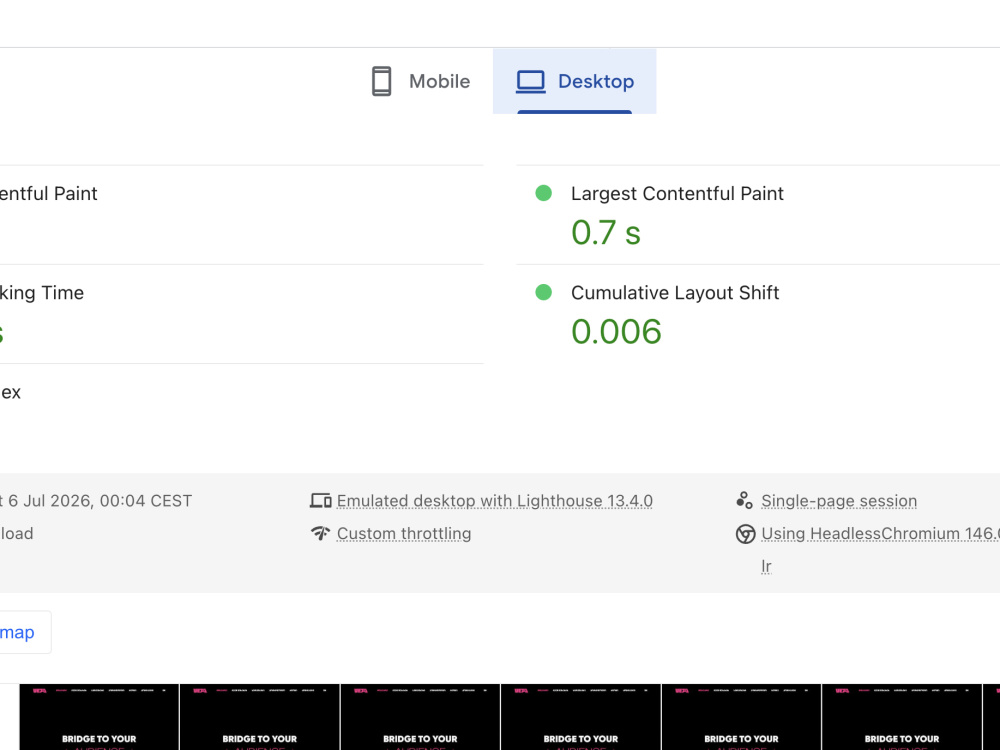Open Single-page session details
This screenshot has width=1000, height=750.
coord(839,501)
